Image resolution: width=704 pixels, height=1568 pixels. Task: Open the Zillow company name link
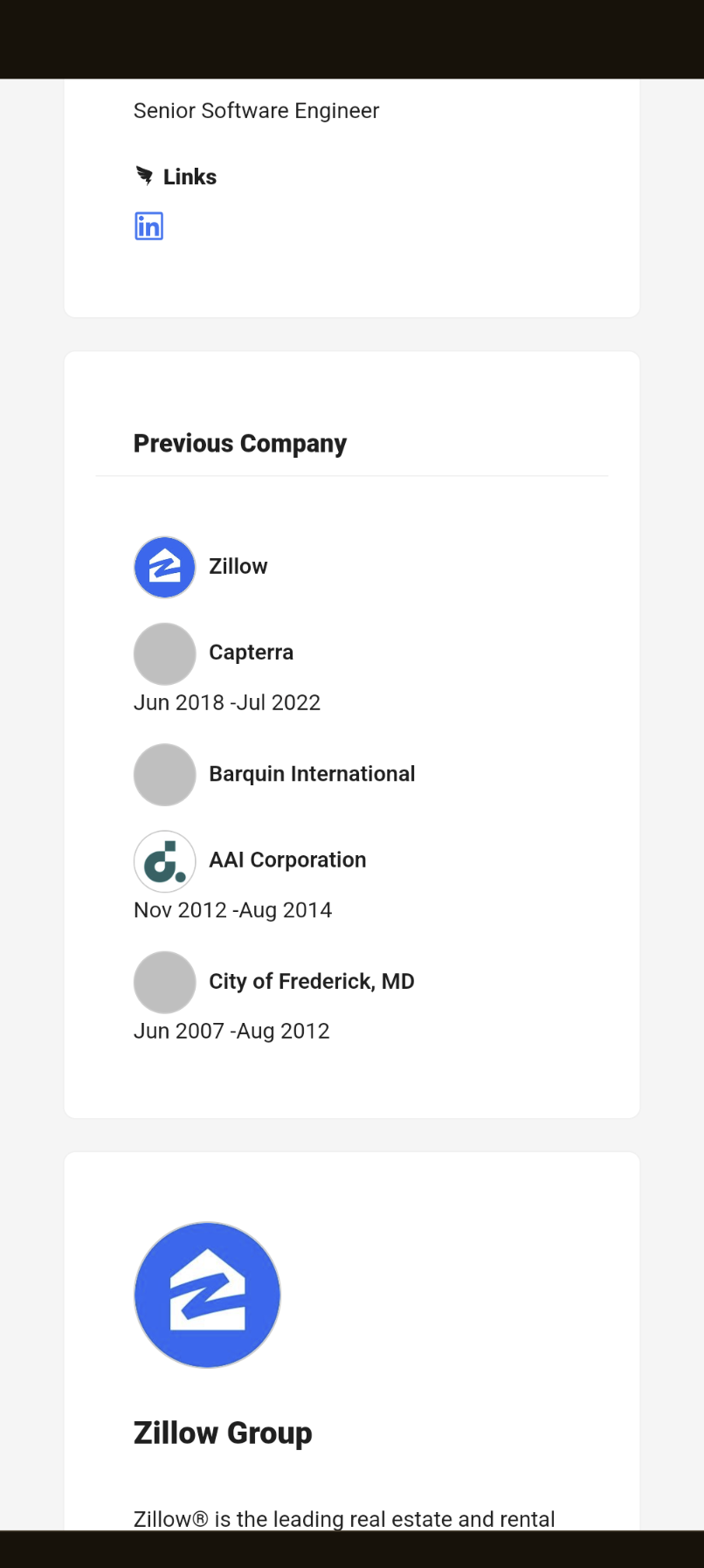[238, 566]
